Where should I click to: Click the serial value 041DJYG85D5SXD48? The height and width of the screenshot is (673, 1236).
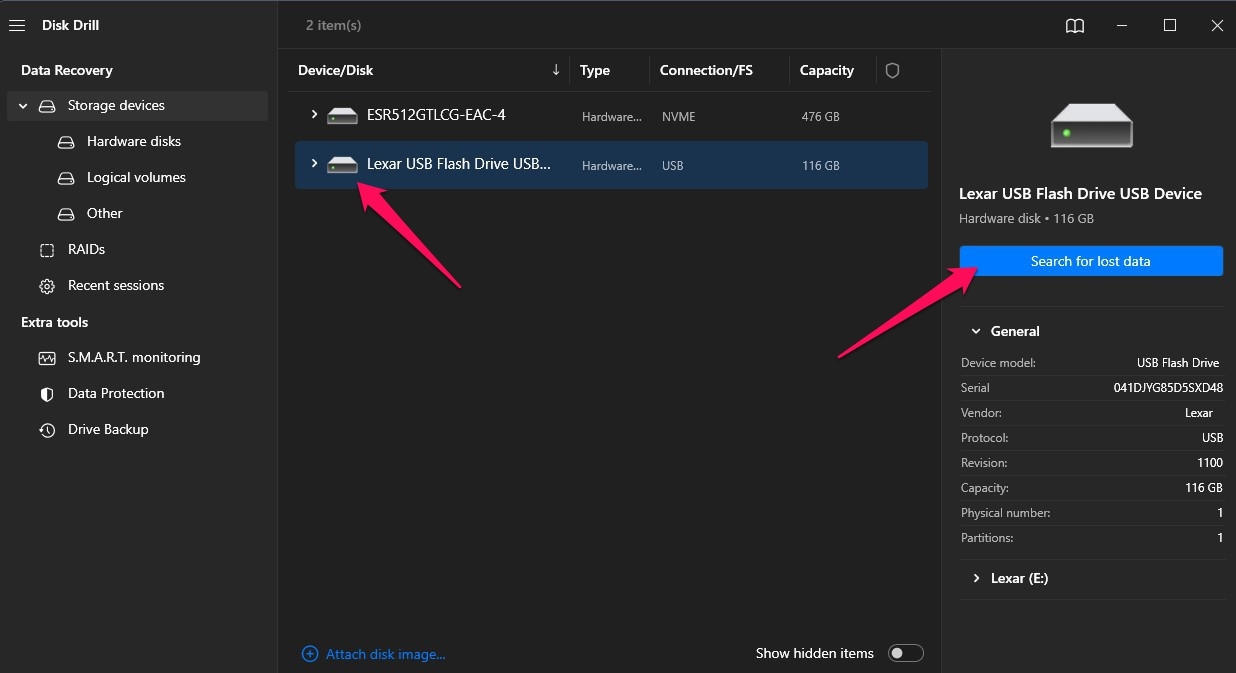[x=1168, y=388]
